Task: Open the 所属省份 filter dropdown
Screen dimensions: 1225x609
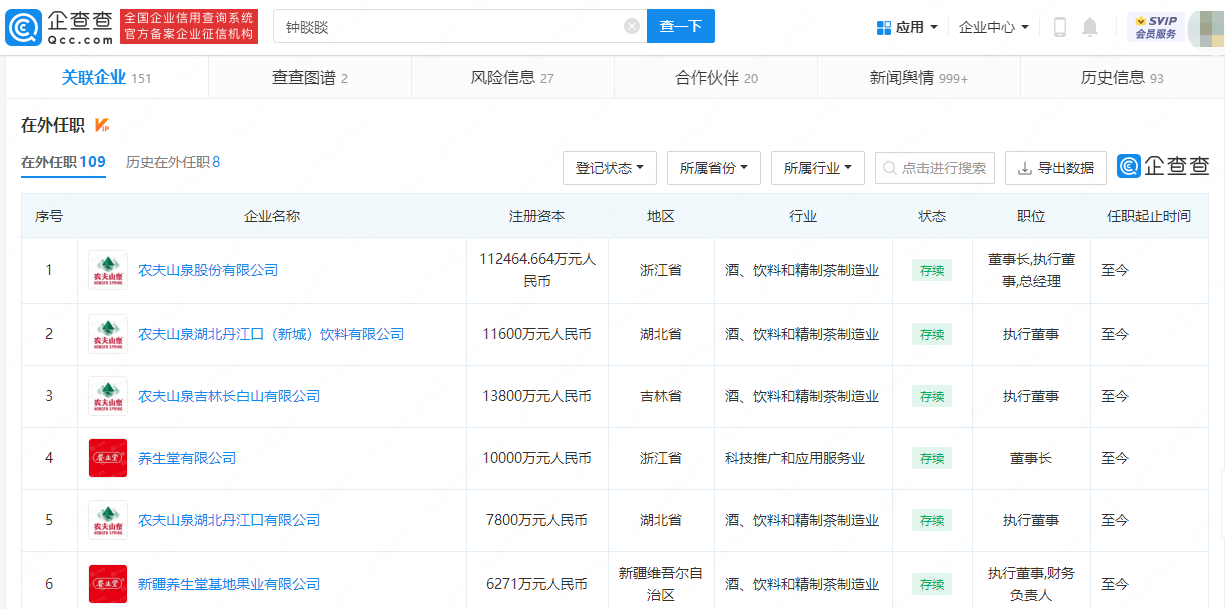Action: click(714, 168)
